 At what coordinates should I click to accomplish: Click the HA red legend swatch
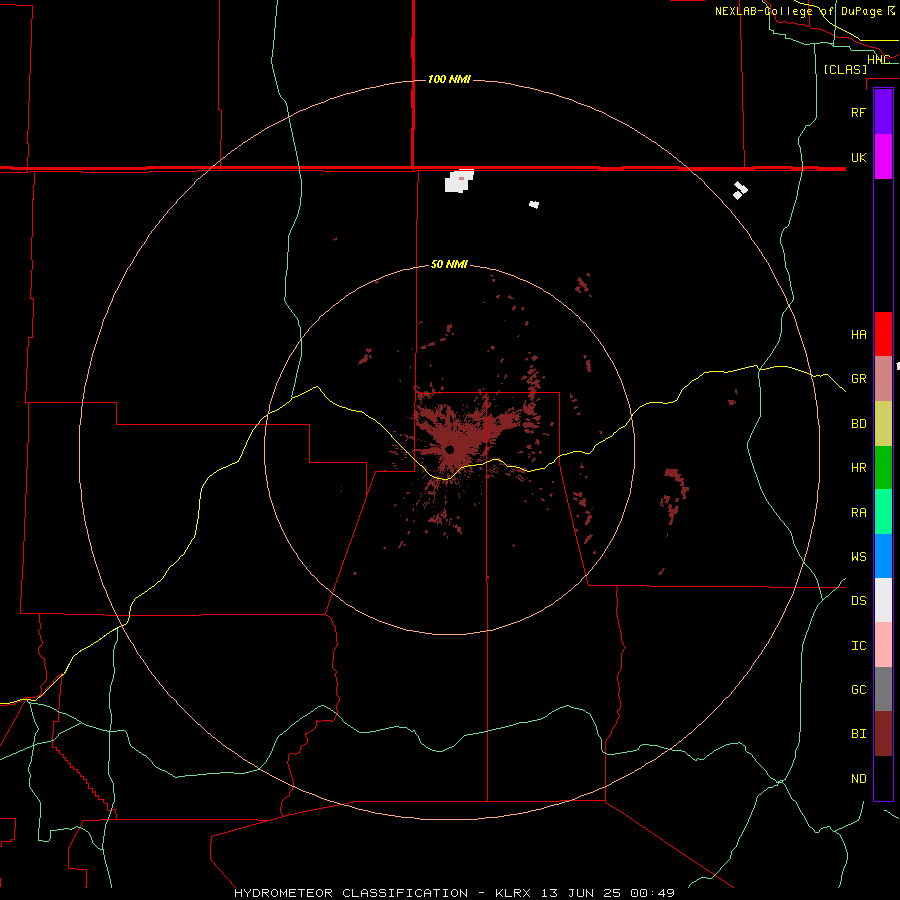point(883,334)
